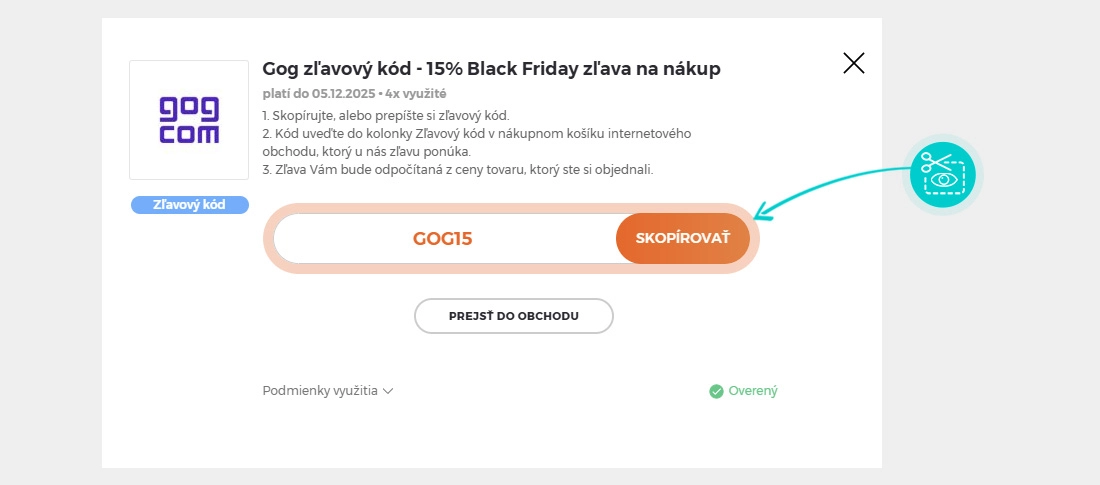Click instruction step 3 about the deducted discount

(457, 169)
